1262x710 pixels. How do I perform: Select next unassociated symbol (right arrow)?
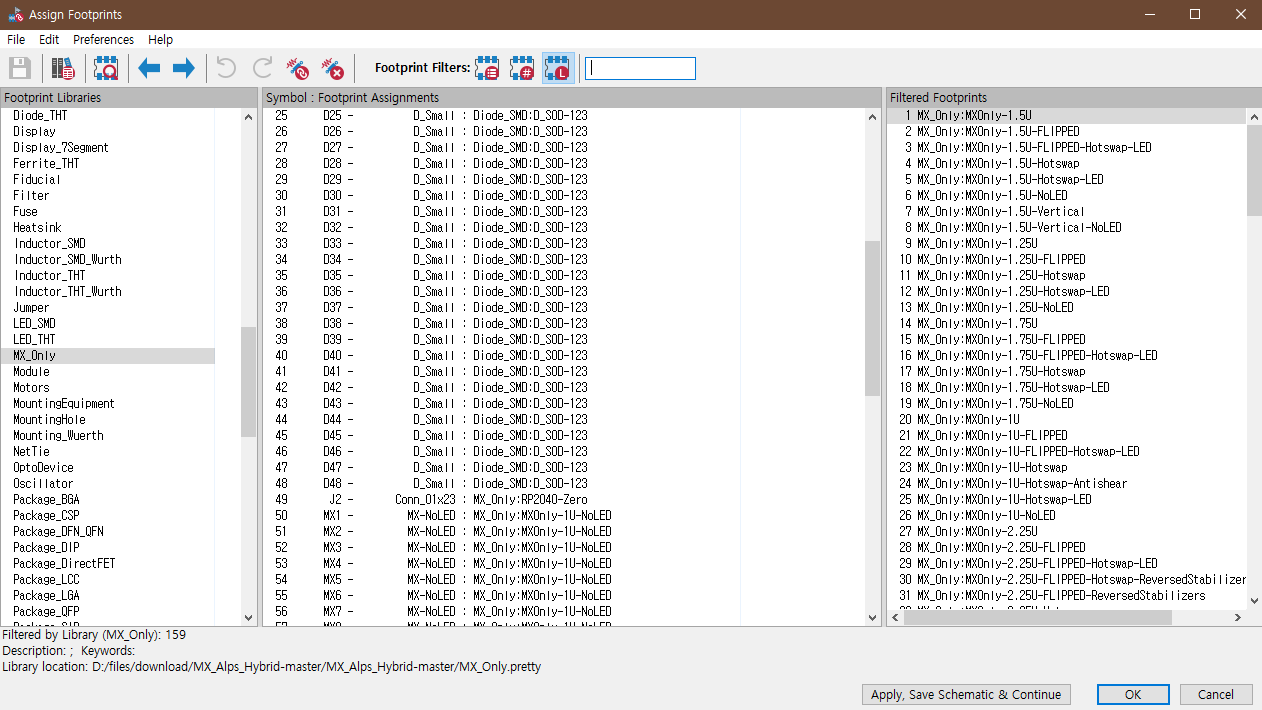[x=184, y=69]
